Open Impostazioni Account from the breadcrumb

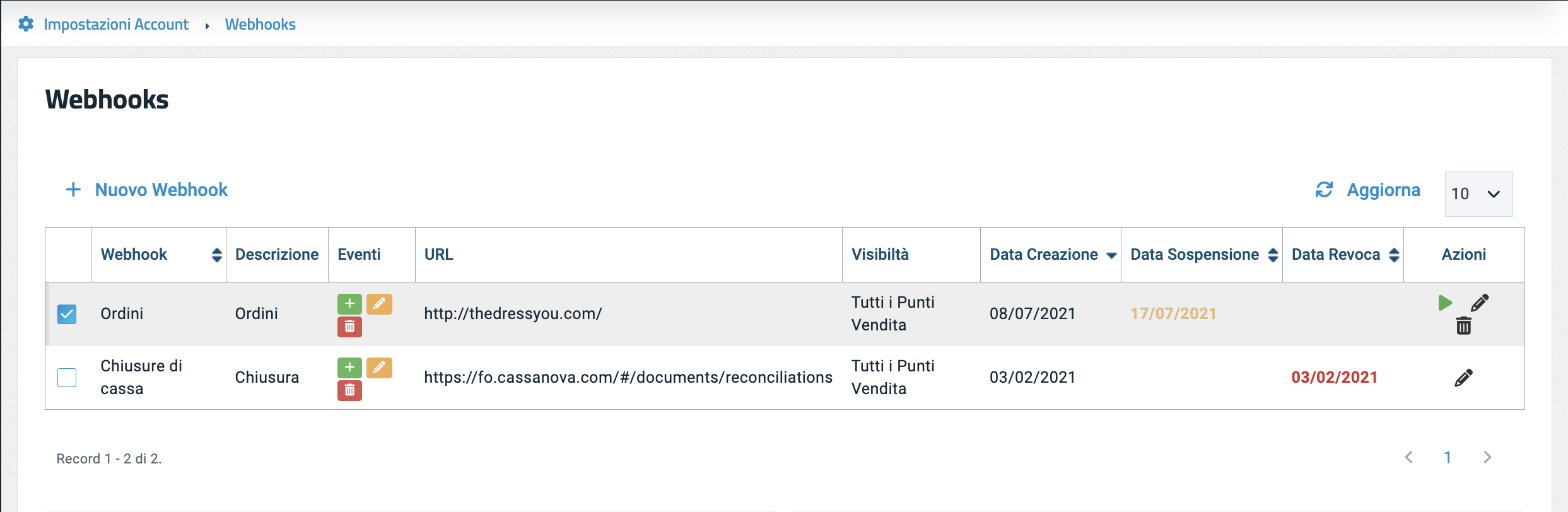click(x=116, y=24)
